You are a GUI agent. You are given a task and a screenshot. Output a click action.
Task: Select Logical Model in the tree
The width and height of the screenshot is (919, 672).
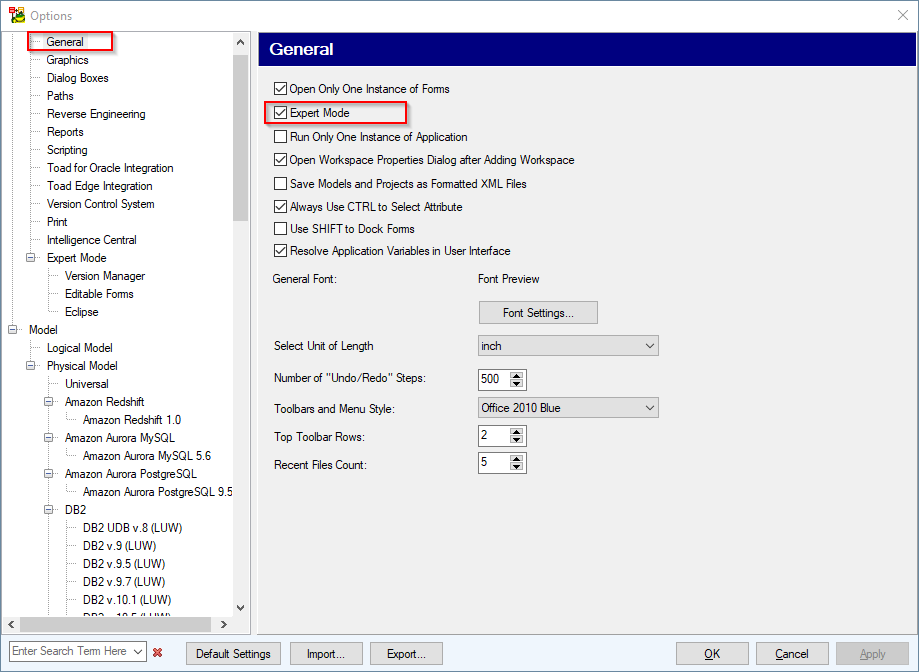click(x=80, y=348)
